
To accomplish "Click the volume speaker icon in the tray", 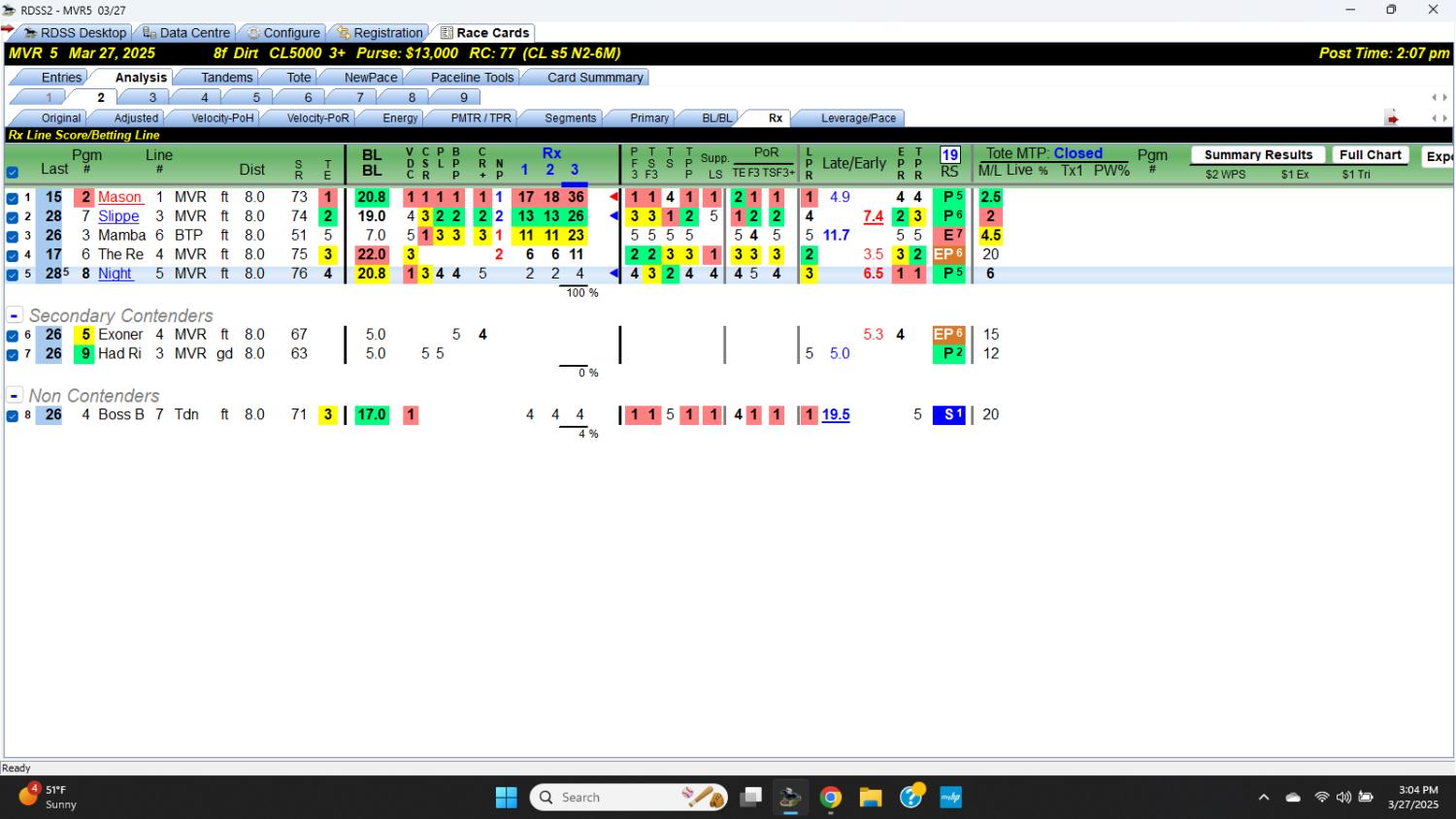I will click(1343, 798).
